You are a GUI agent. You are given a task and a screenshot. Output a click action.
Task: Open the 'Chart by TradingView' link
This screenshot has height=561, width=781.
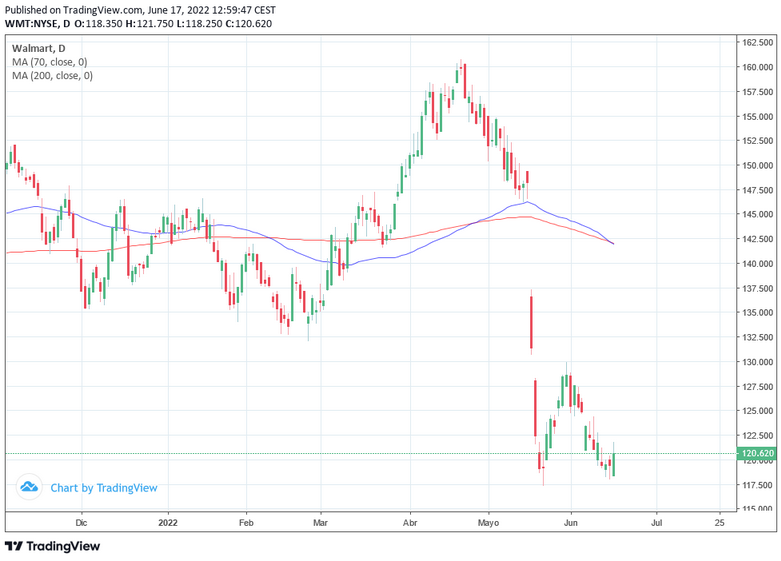104,488
